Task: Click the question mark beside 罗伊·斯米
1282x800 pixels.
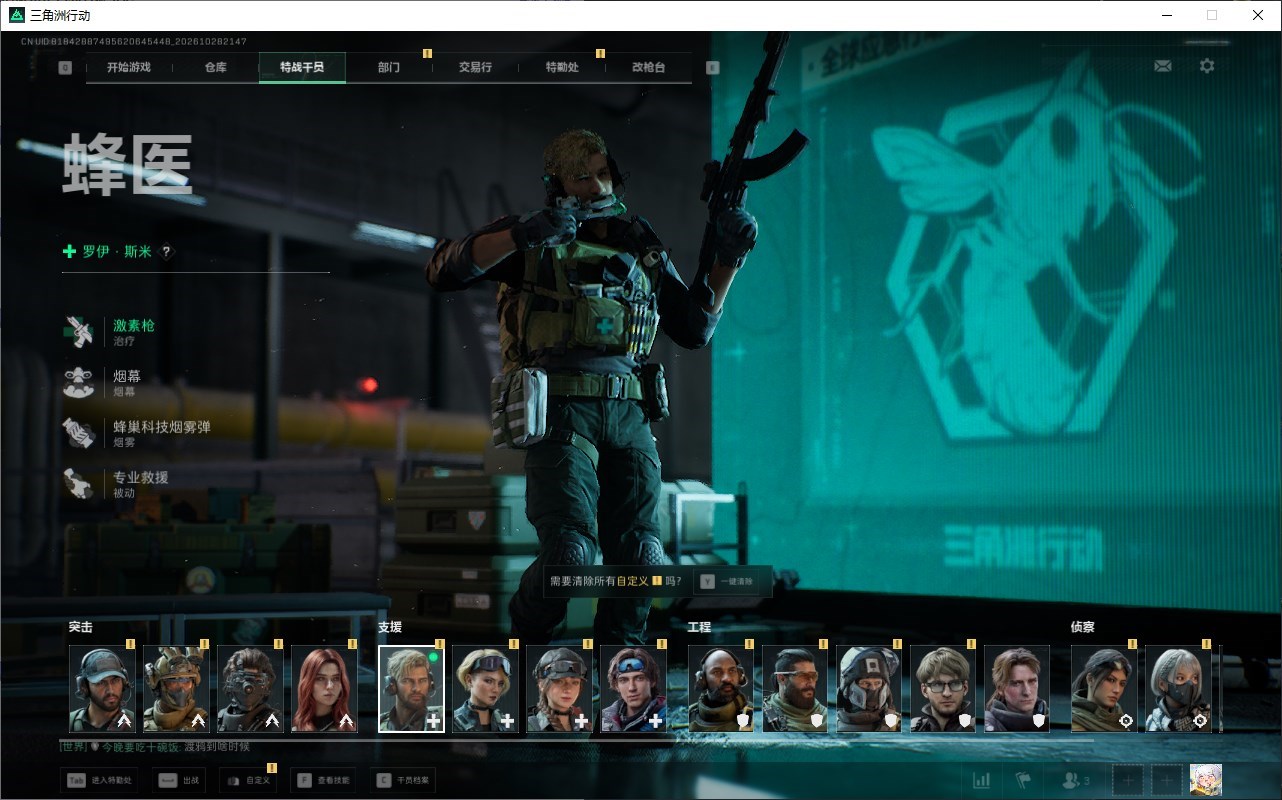Action: tap(166, 252)
